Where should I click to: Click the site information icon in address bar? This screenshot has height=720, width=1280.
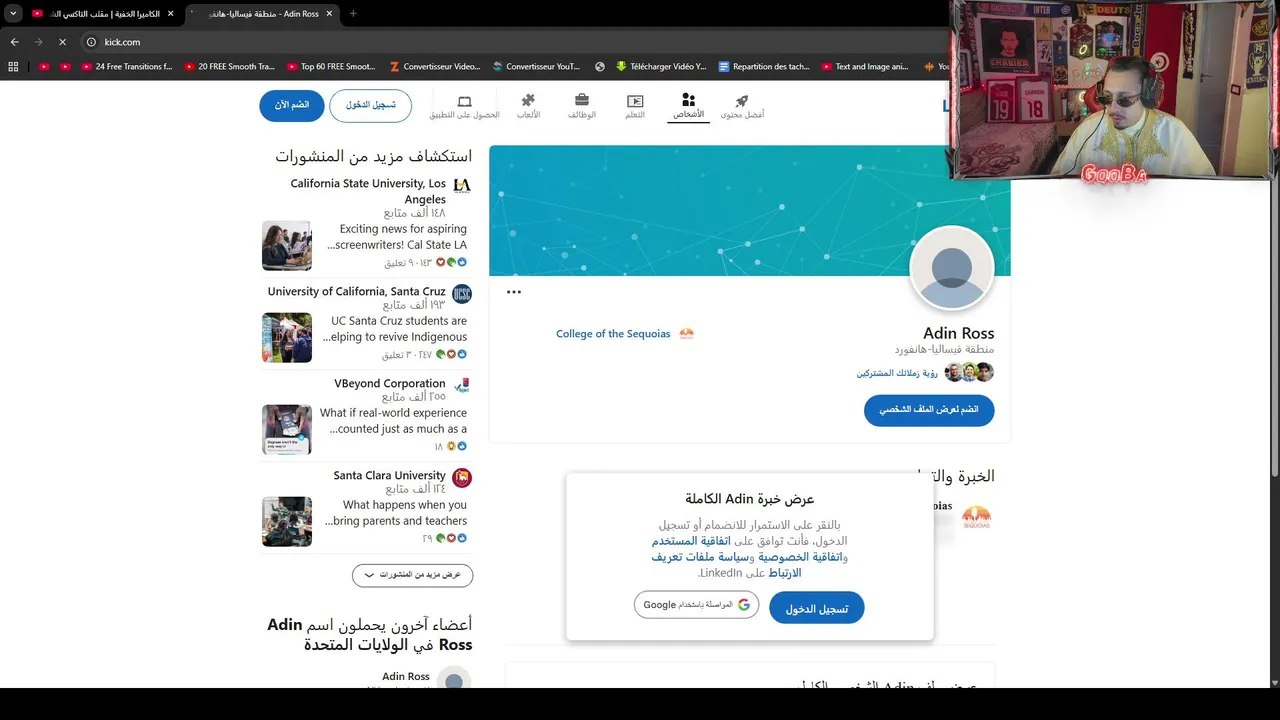91,42
